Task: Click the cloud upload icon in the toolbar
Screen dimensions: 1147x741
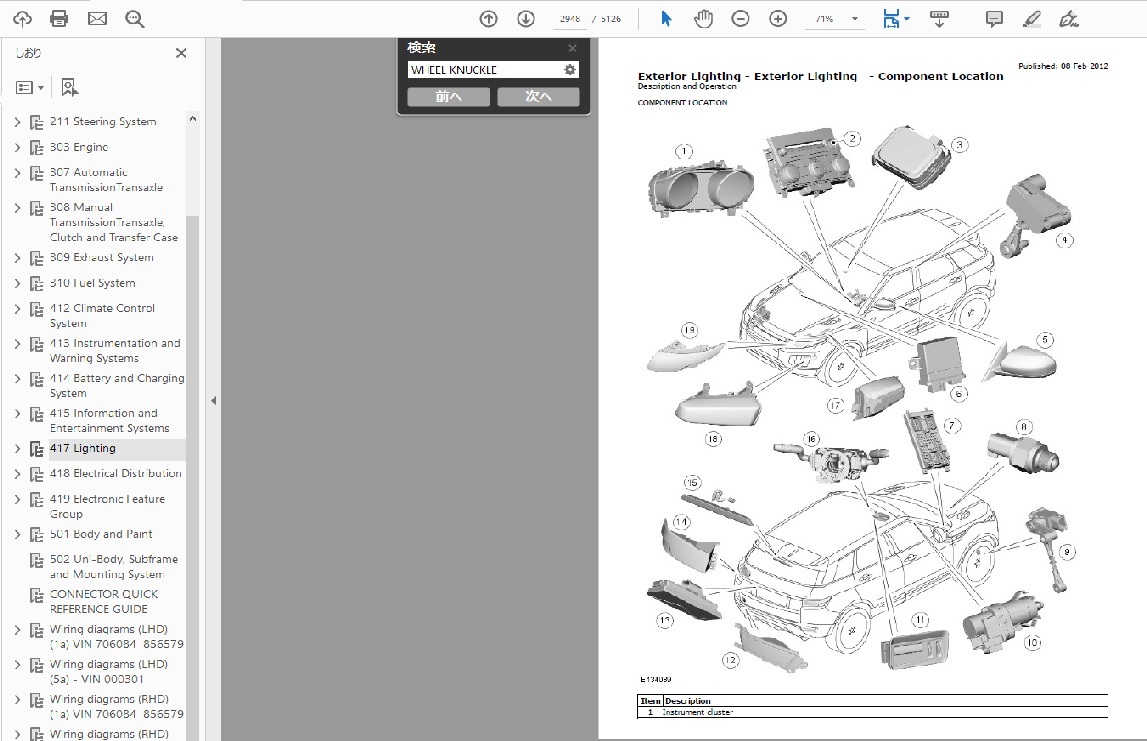Action: point(22,19)
